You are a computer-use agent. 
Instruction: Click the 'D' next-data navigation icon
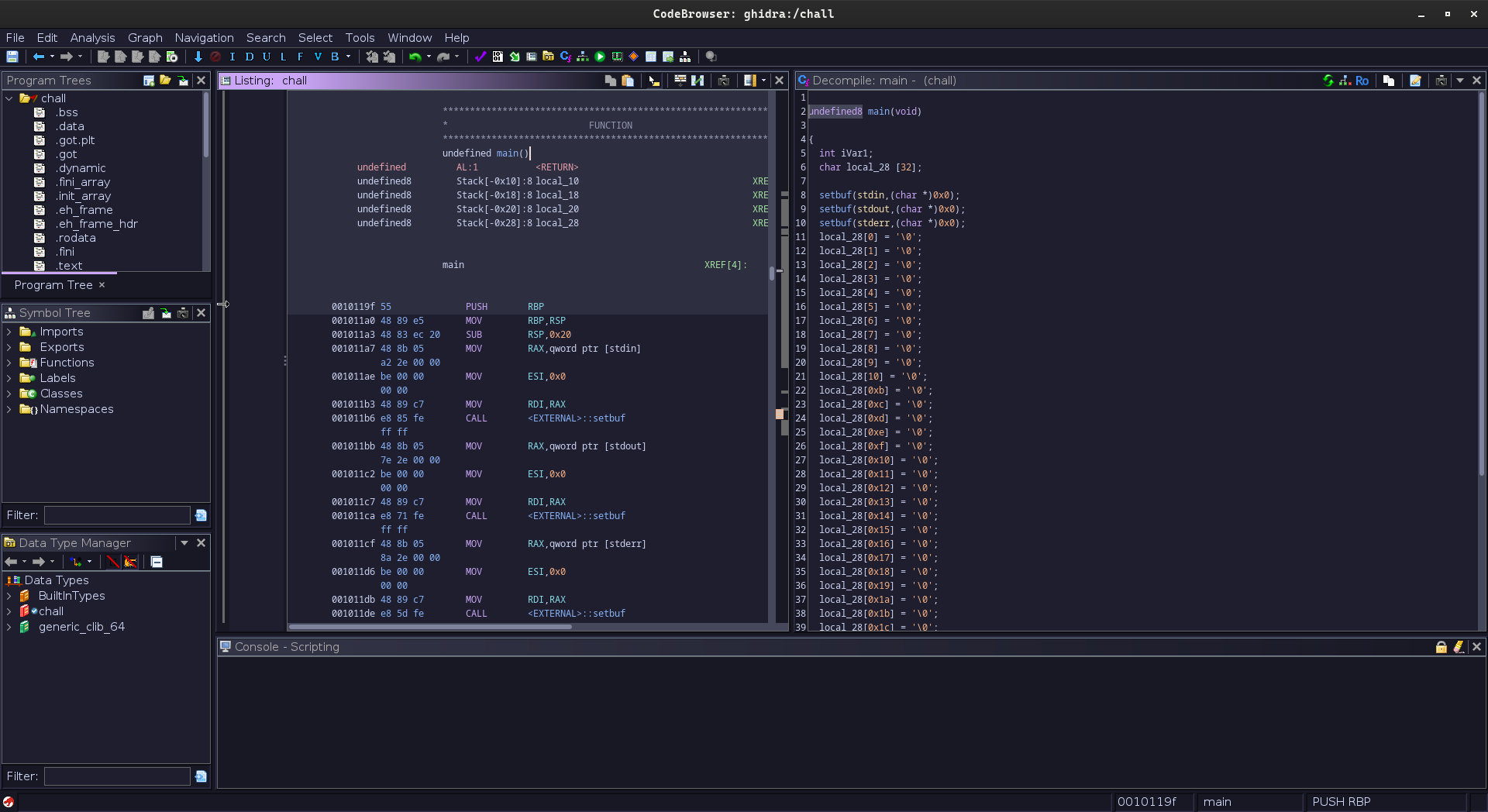tap(250, 57)
